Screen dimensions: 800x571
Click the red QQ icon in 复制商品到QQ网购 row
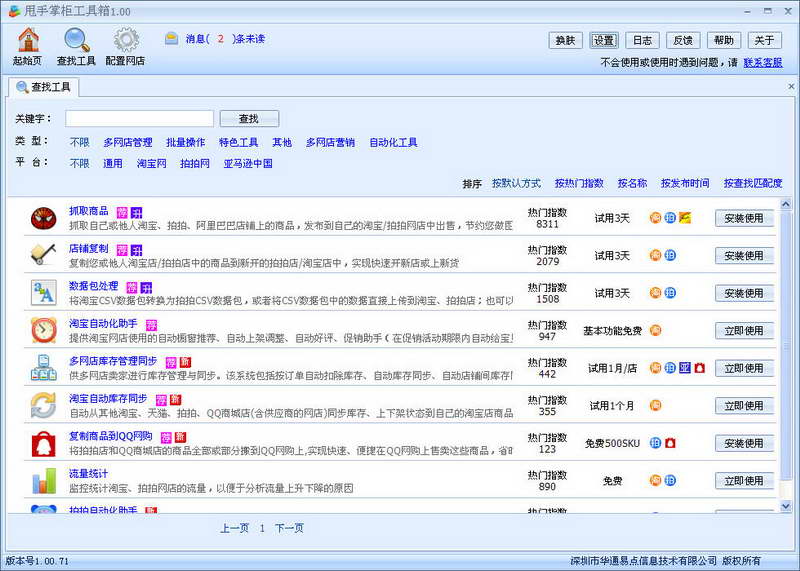(670, 443)
